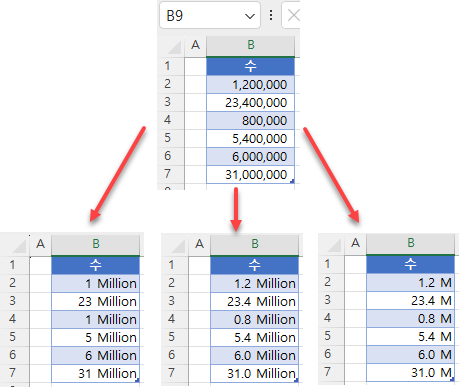Image resolution: width=459 pixels, height=387 pixels.
Task: Click the cell showing 5.4 M
Action: [410, 336]
